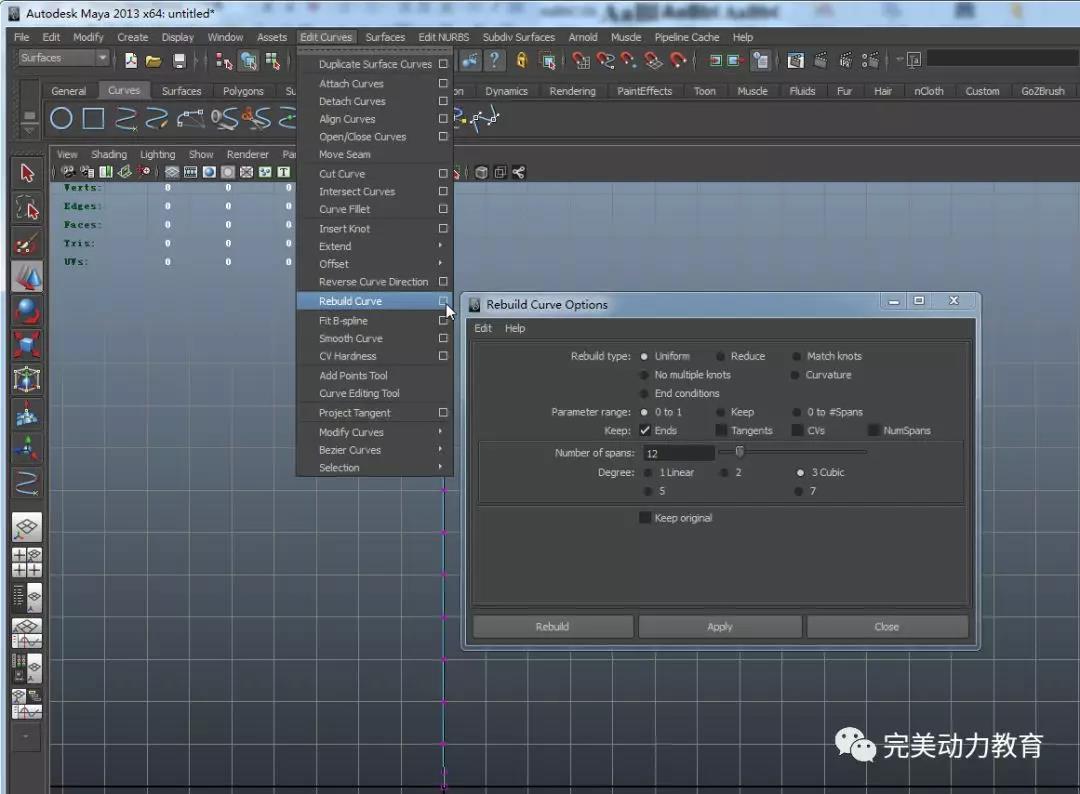Select Reduce rebuild type

[720, 356]
